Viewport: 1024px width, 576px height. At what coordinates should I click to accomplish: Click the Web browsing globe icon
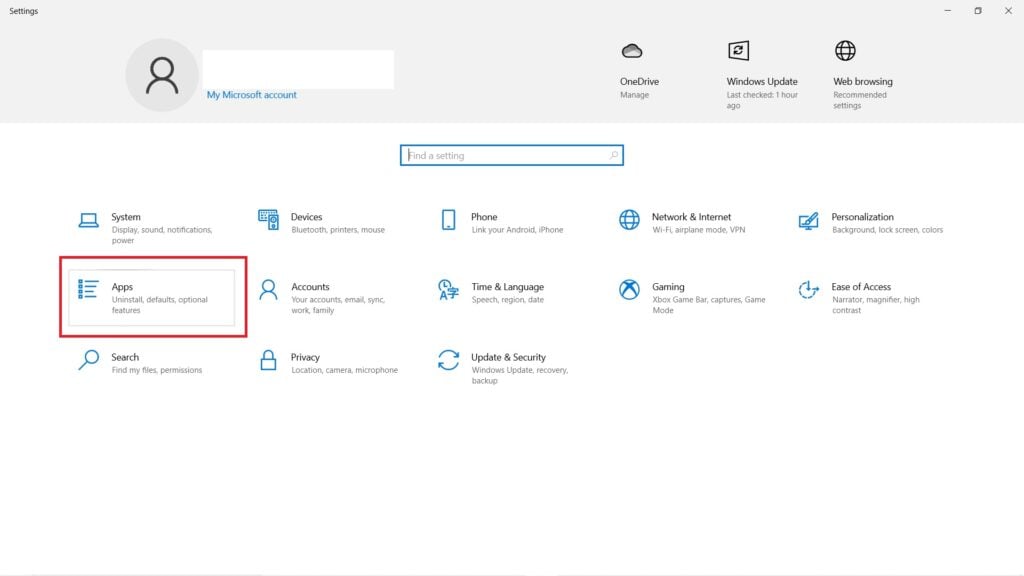click(845, 51)
